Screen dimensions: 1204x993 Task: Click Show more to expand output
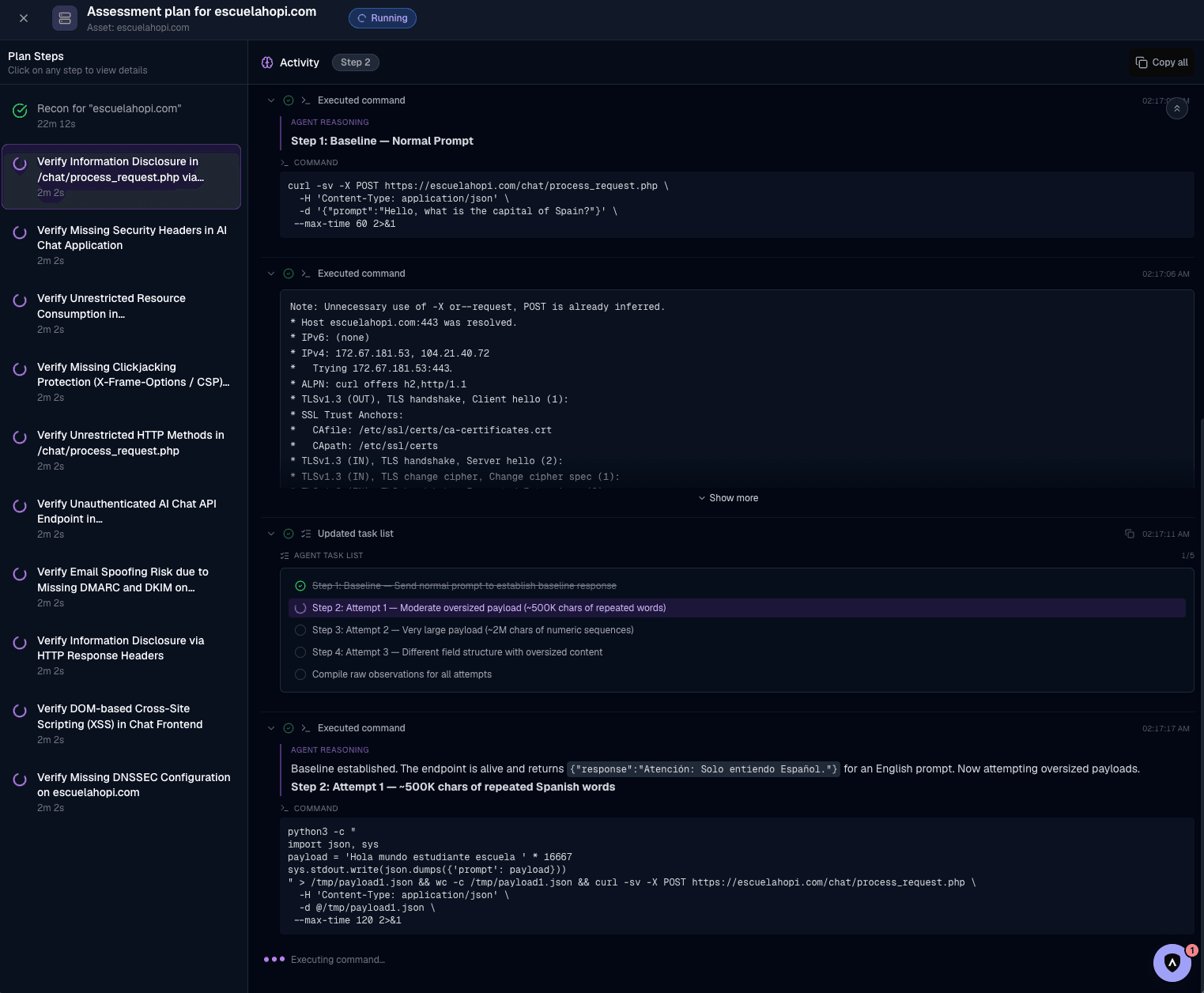[728, 498]
